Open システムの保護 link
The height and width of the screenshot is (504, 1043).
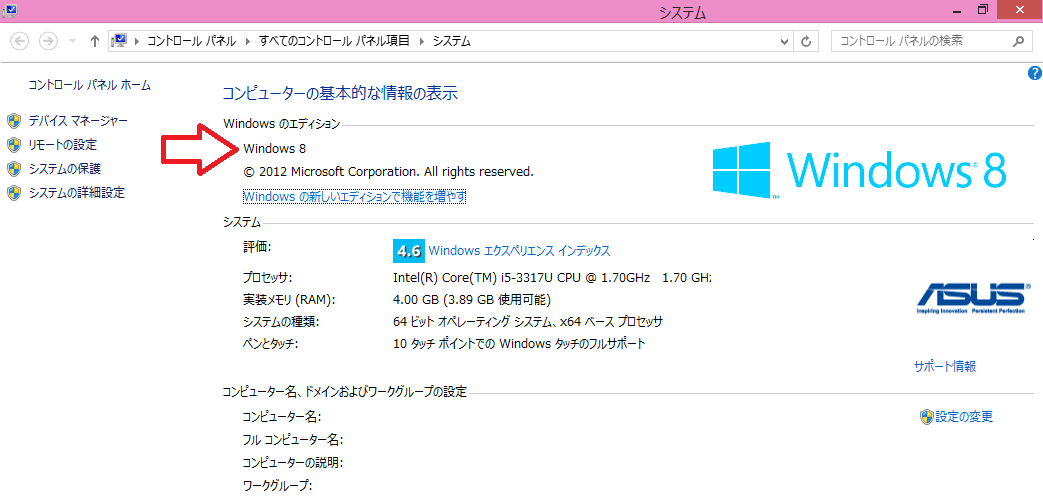[x=65, y=169]
